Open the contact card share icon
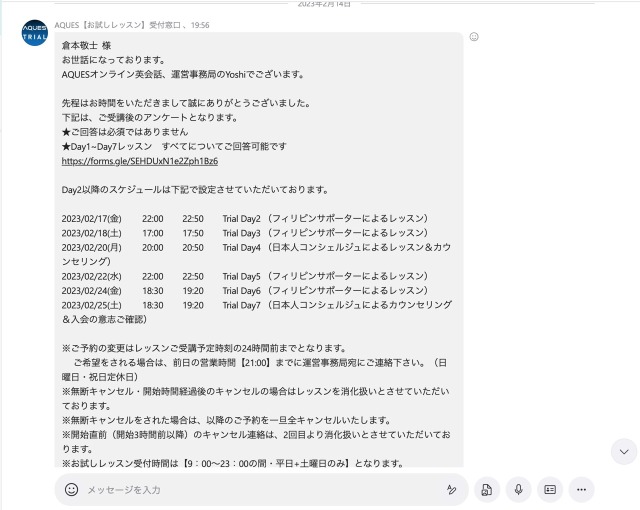The height and width of the screenshot is (510, 640). pos(550,489)
